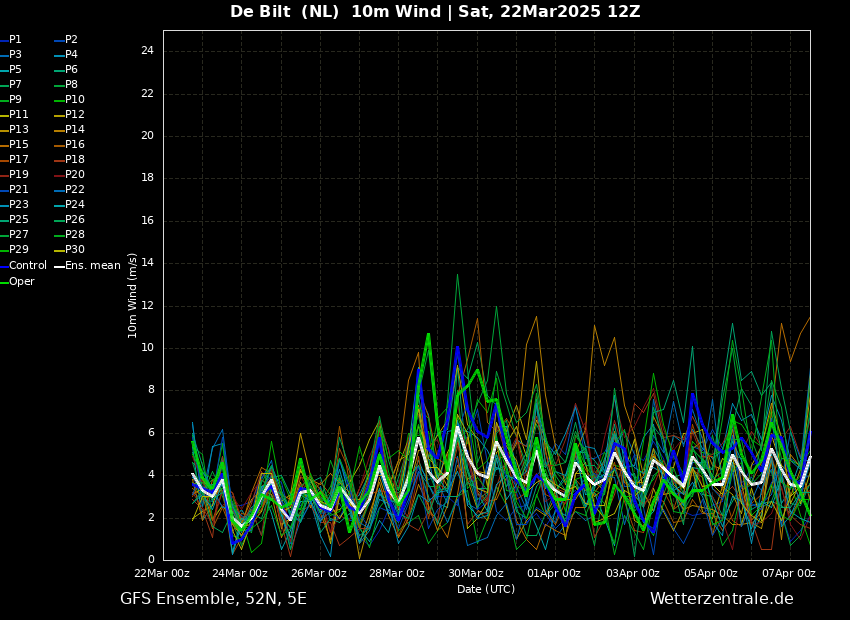Click the P30 legend label
The width and height of the screenshot is (850, 620).
pos(70,250)
